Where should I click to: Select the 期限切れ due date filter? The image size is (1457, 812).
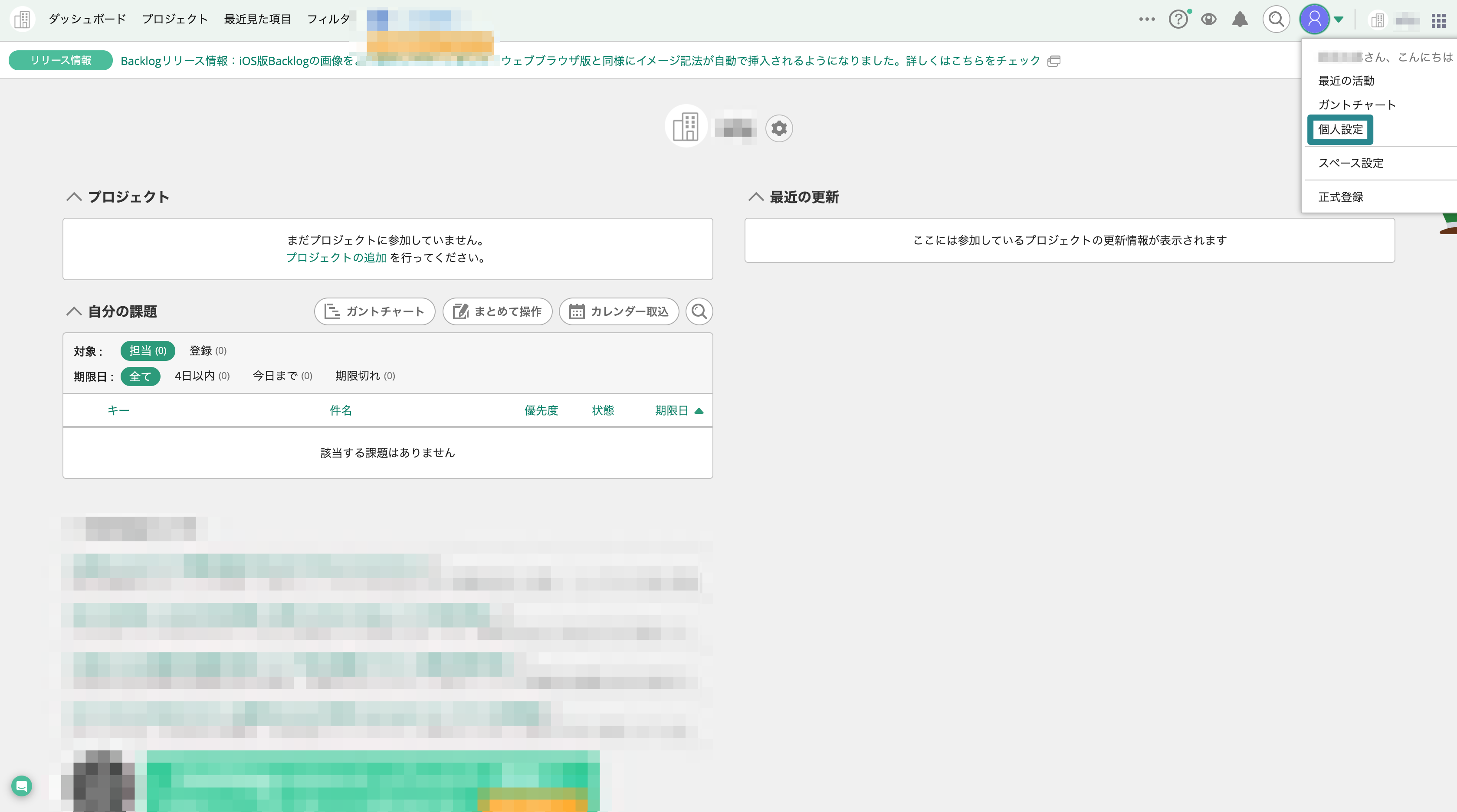click(x=365, y=376)
